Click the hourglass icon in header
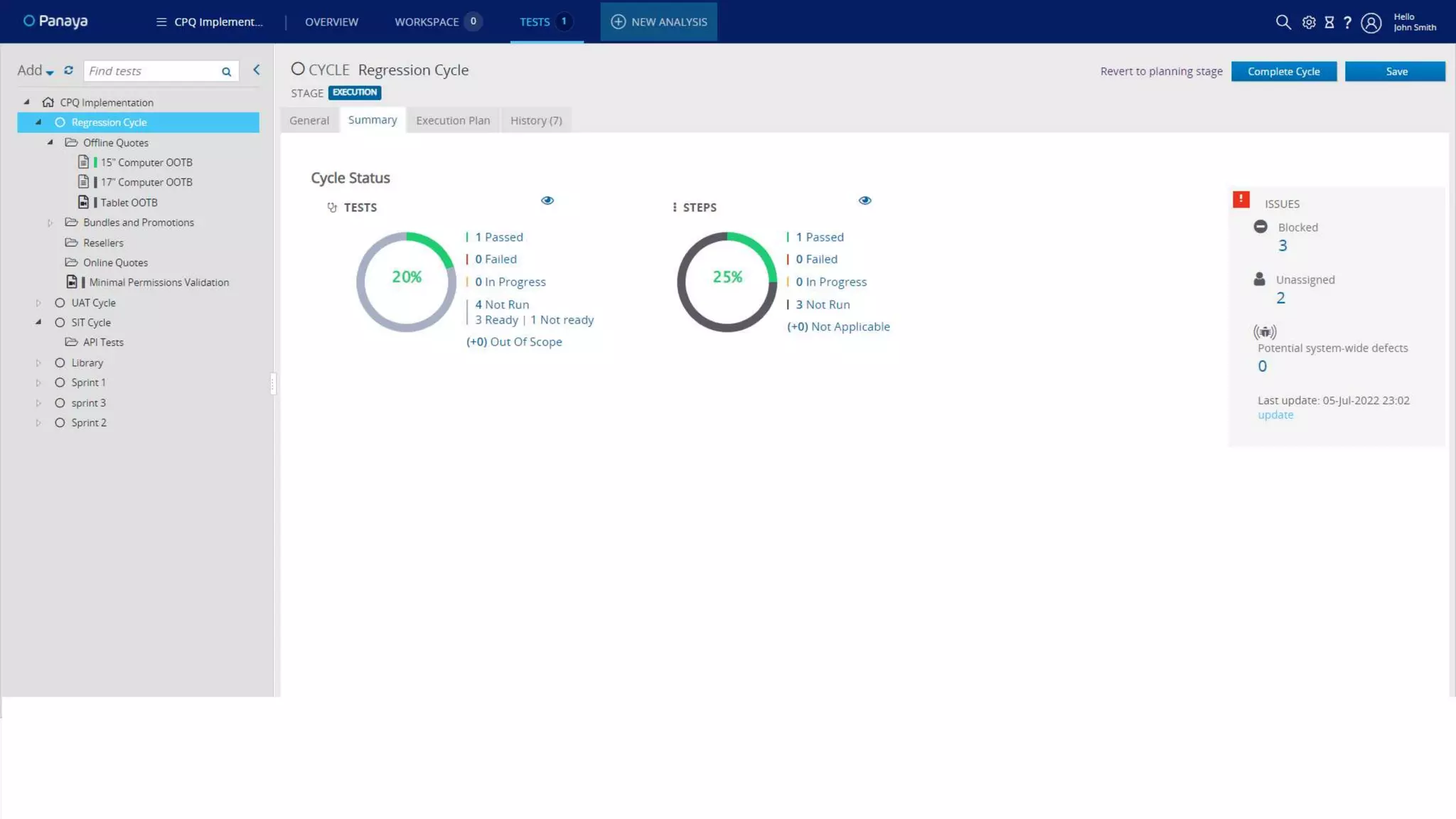 1329,22
